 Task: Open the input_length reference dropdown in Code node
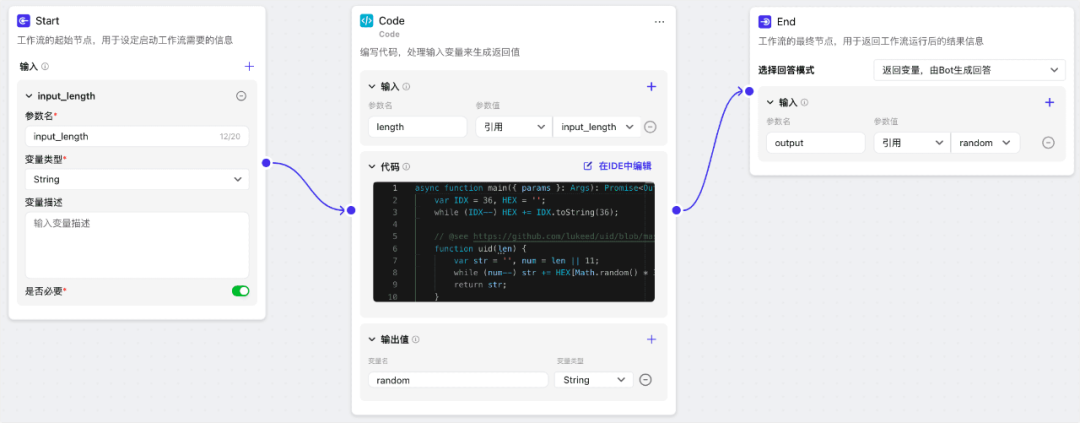click(x=596, y=127)
